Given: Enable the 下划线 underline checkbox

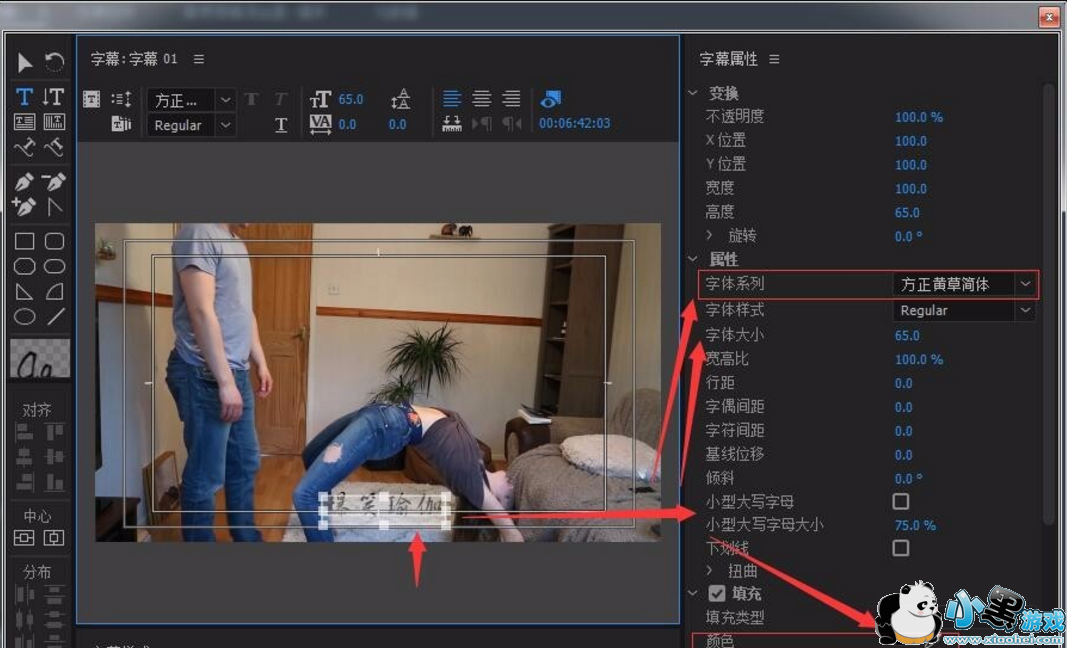Looking at the screenshot, I should coord(901,548).
